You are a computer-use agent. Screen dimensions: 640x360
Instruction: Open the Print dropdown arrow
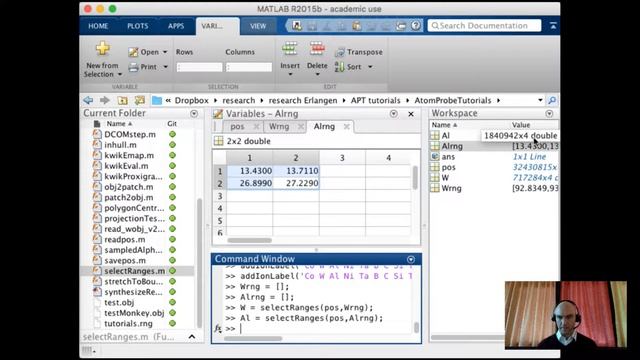(x=165, y=67)
